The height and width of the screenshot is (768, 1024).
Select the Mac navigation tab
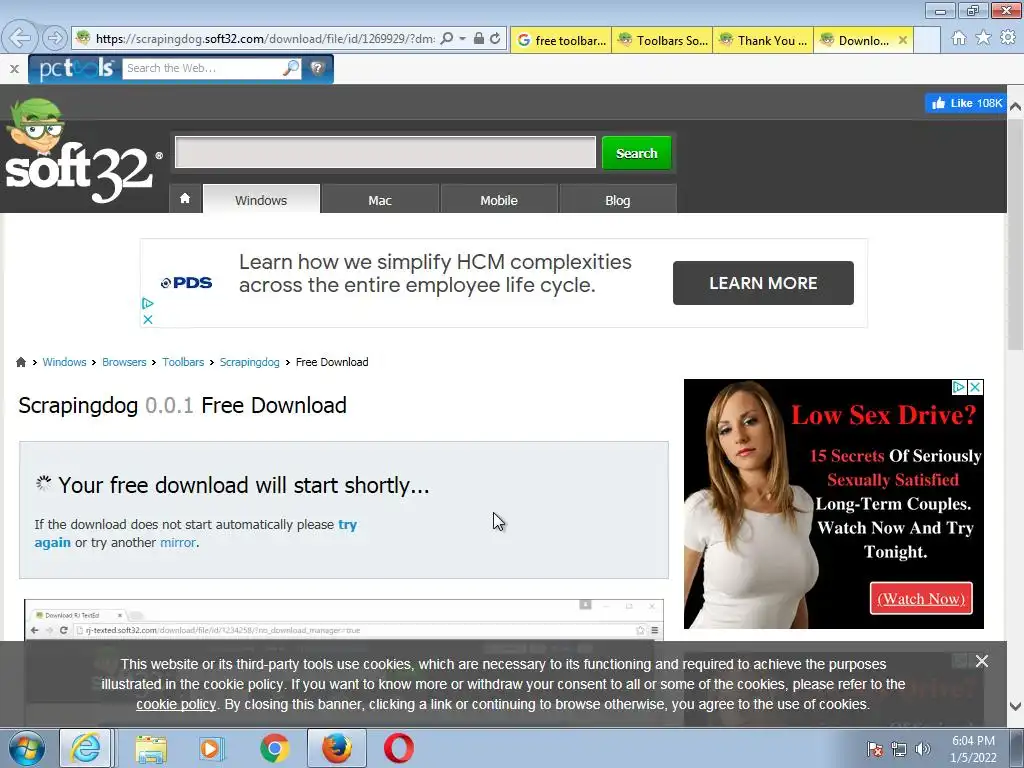coord(380,200)
